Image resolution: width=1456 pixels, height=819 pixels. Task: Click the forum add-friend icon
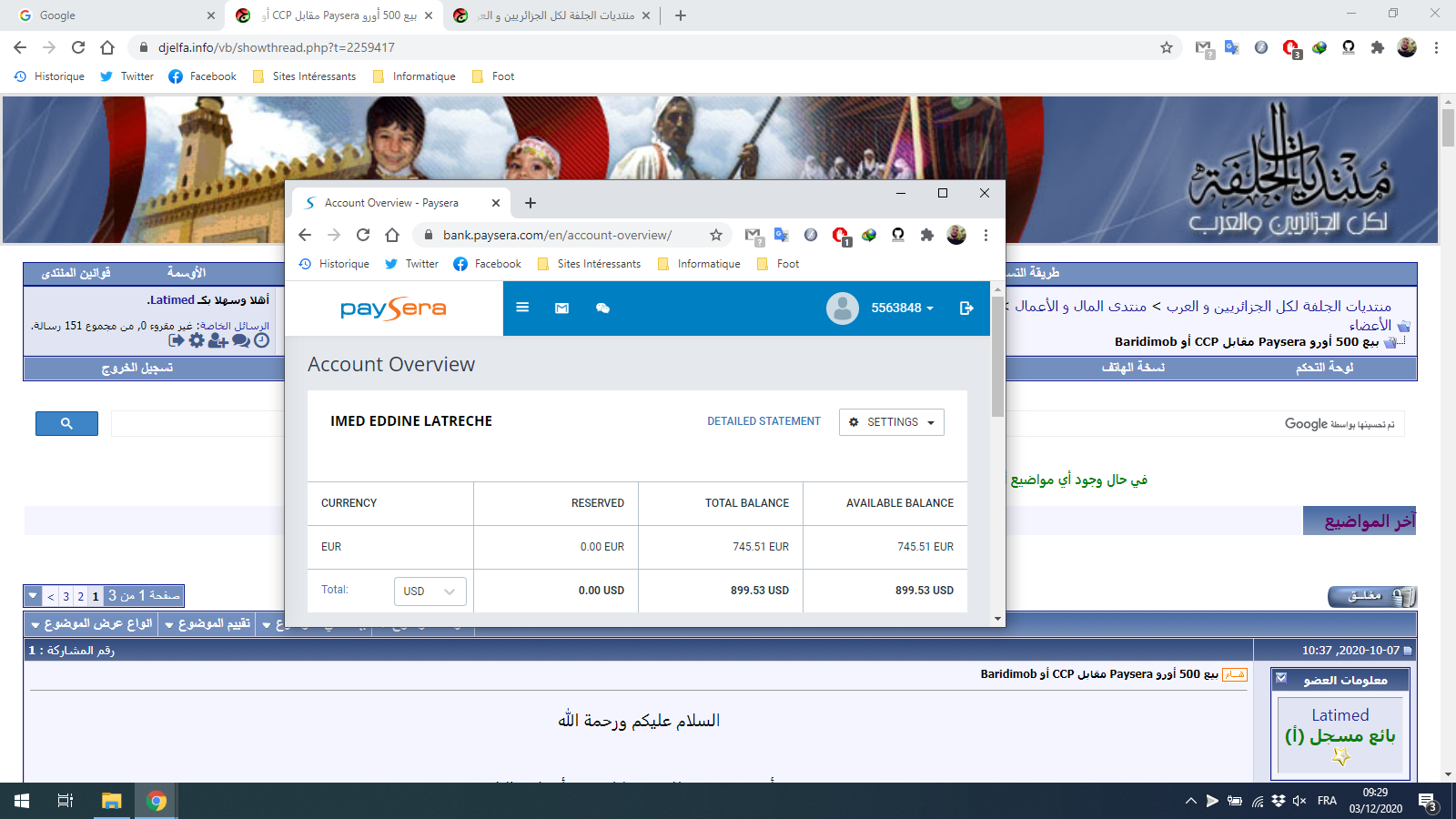pos(217,340)
